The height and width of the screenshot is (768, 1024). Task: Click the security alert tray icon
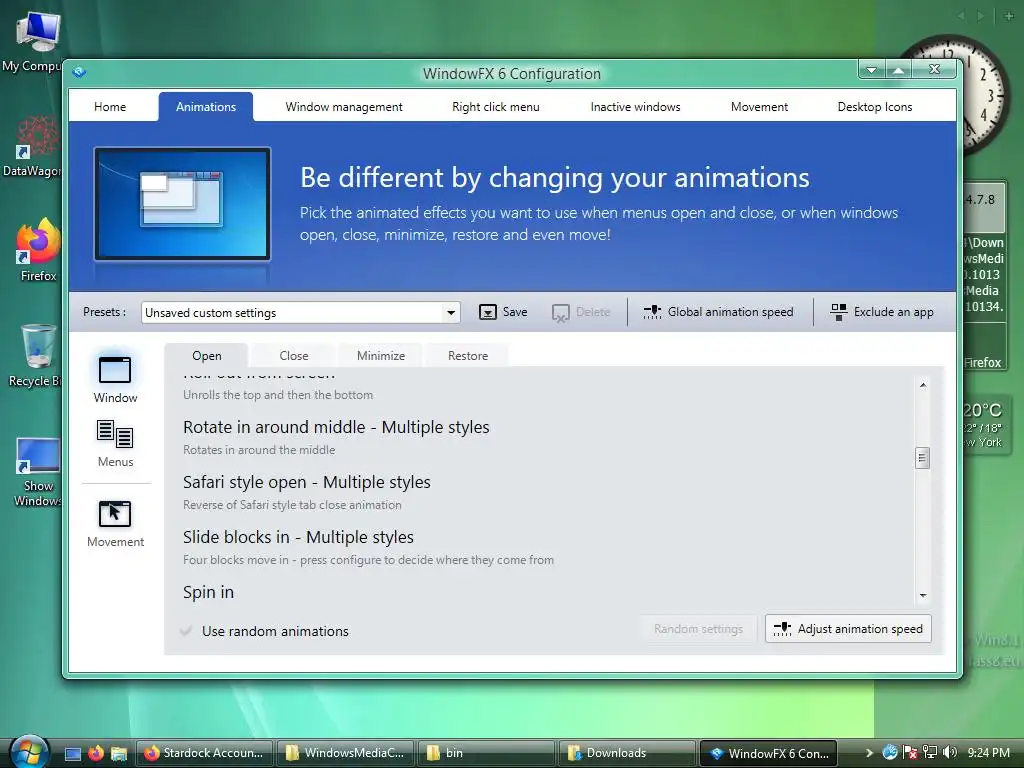click(909, 753)
